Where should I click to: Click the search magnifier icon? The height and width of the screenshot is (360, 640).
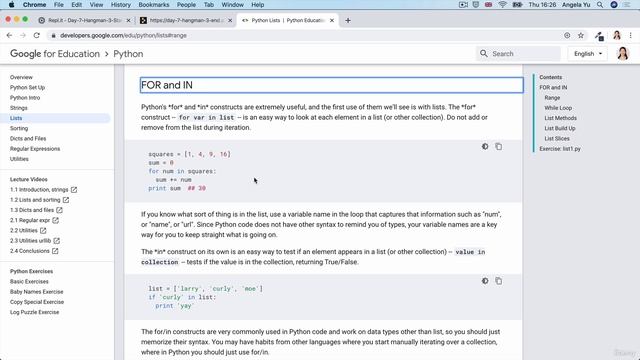coord(484,53)
